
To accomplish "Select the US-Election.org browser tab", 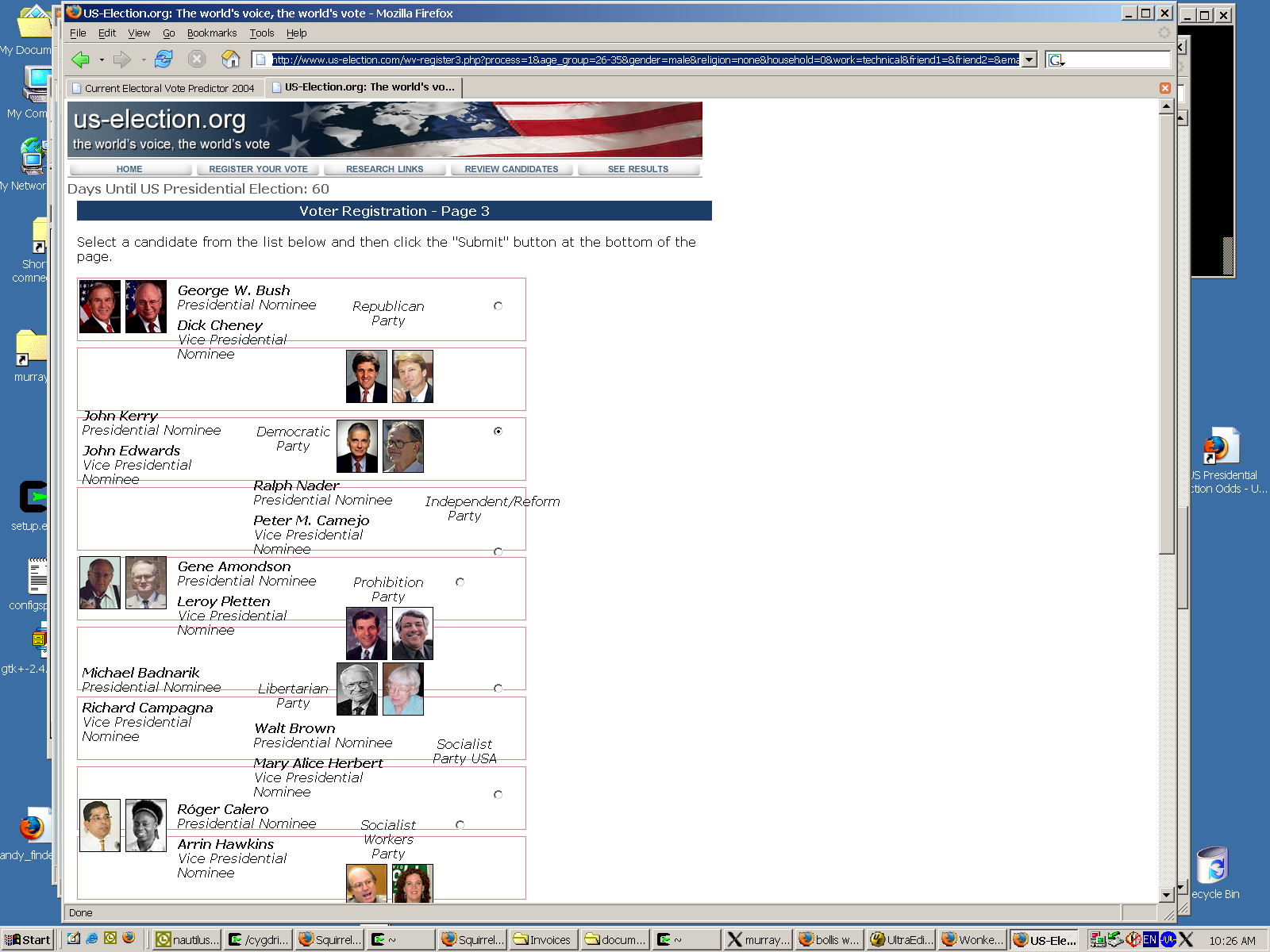I will point(364,87).
